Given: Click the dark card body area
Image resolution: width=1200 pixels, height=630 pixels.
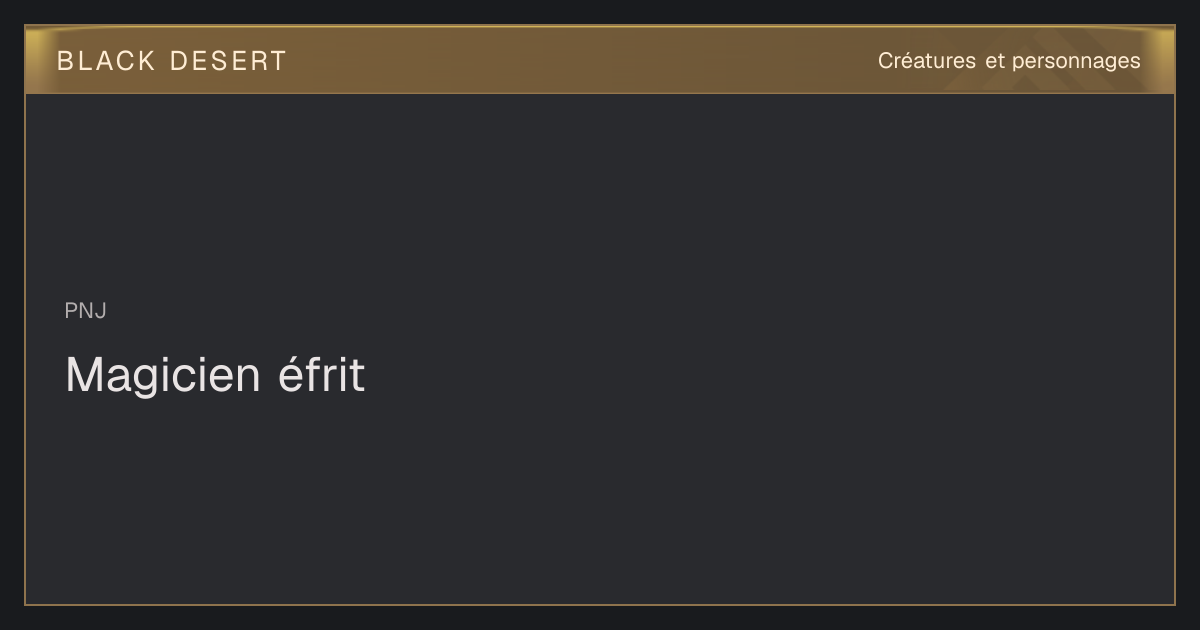Looking at the screenshot, I should click(600, 348).
